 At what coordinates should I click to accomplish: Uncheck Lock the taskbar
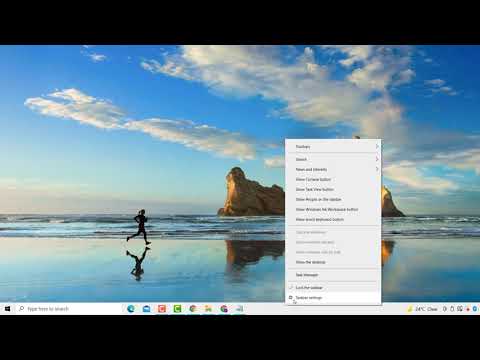pyautogui.click(x=333, y=287)
